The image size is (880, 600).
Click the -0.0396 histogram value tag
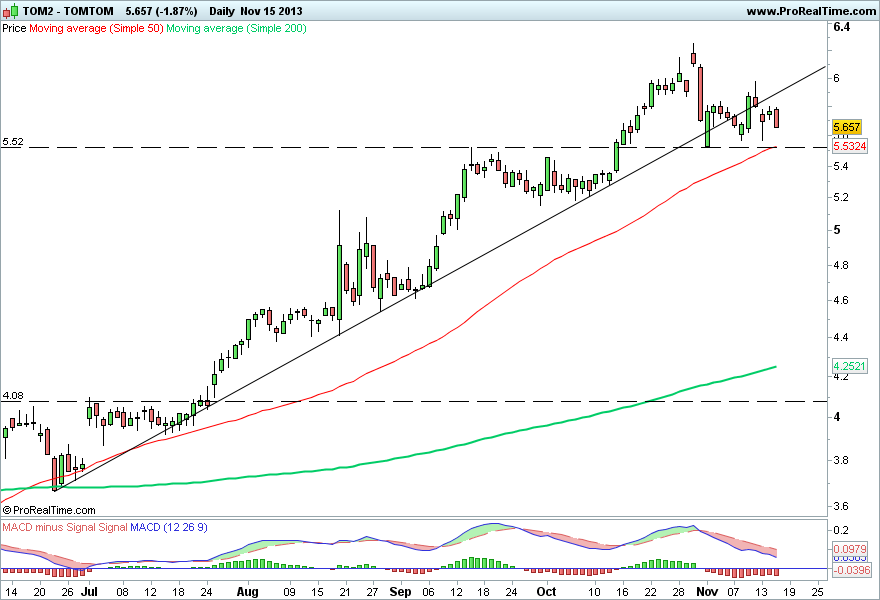[851, 570]
